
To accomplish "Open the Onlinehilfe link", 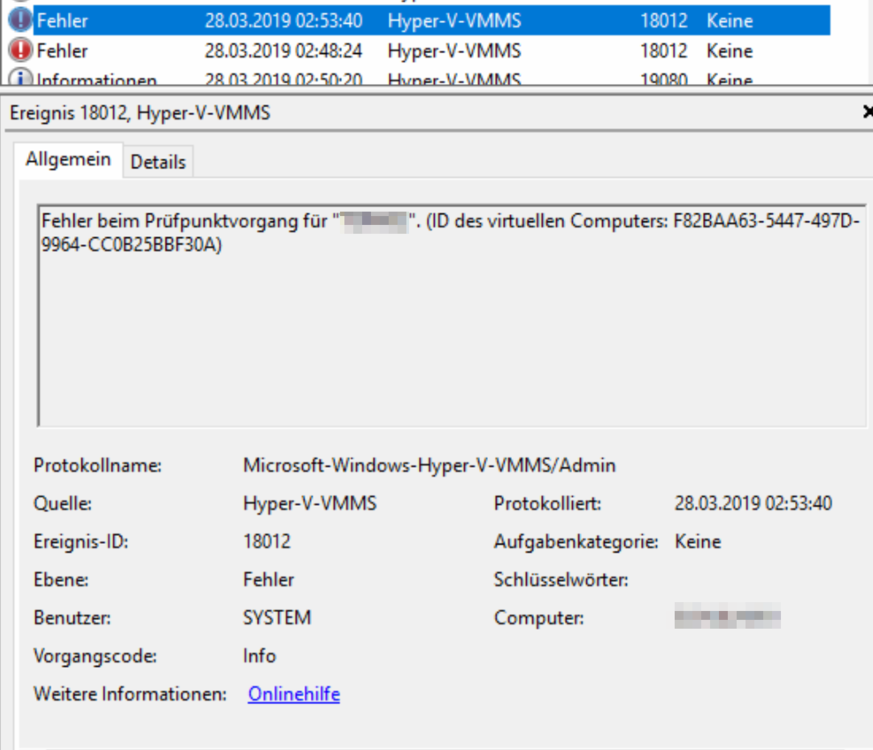I will [293, 694].
